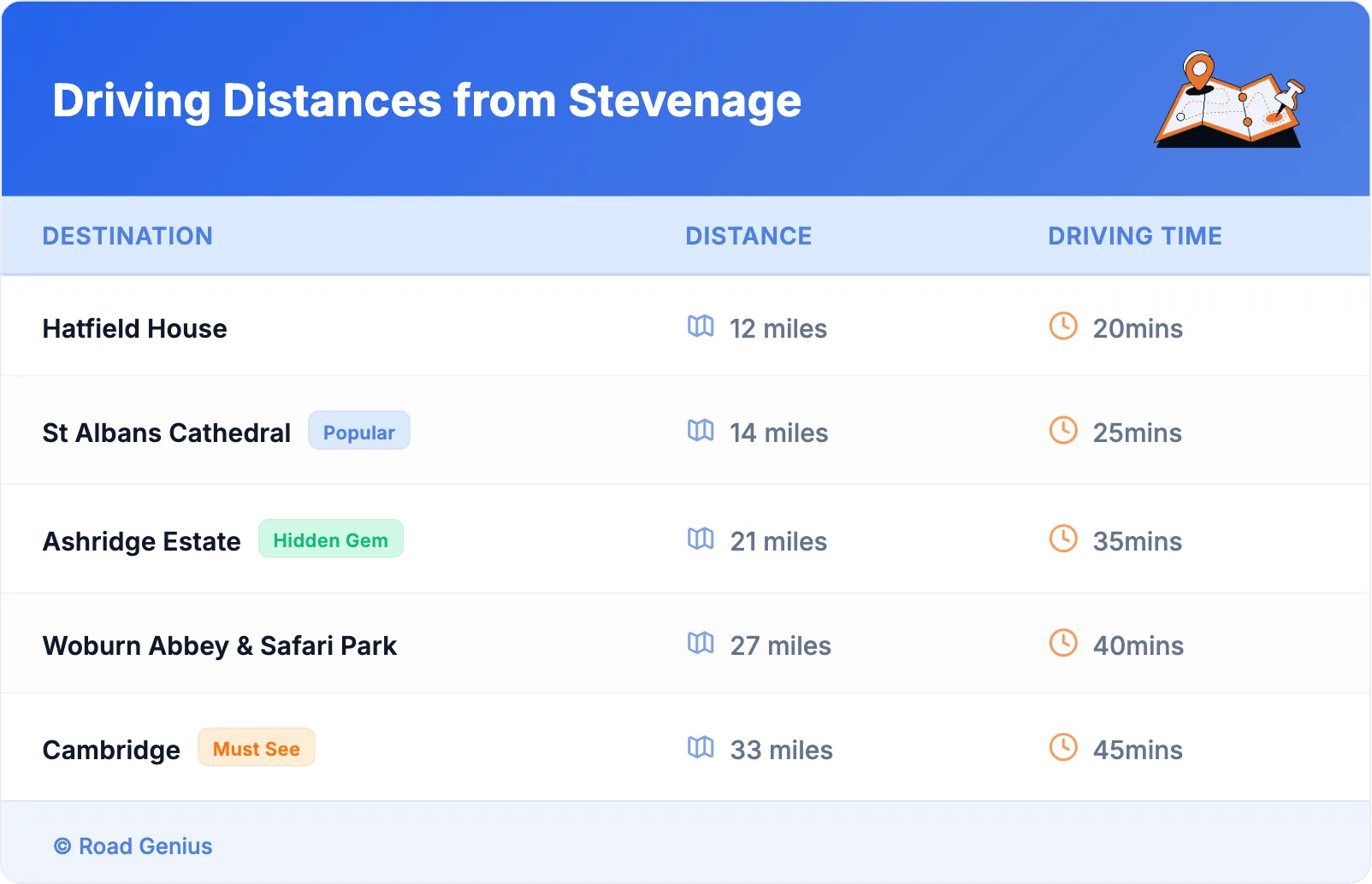1372x884 pixels.
Task: Click the DRIVING TIME column header
Action: [1135, 236]
